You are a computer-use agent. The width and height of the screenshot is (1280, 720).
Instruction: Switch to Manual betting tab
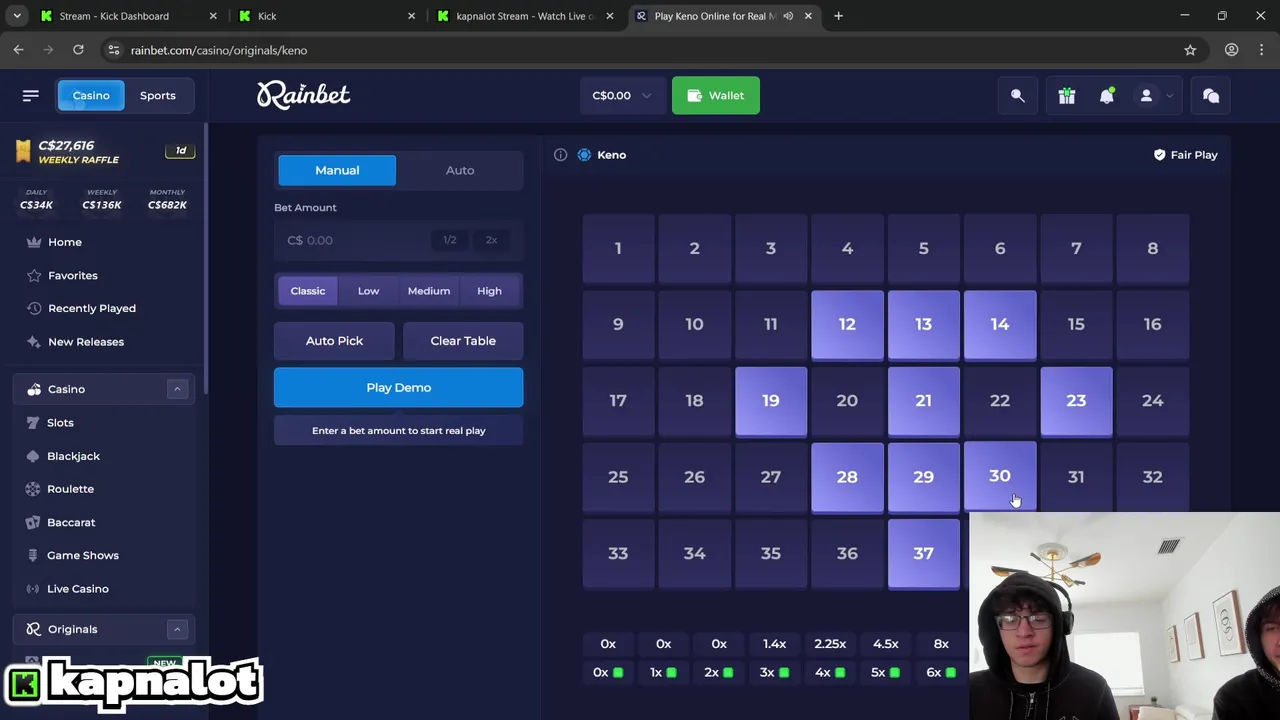337,170
